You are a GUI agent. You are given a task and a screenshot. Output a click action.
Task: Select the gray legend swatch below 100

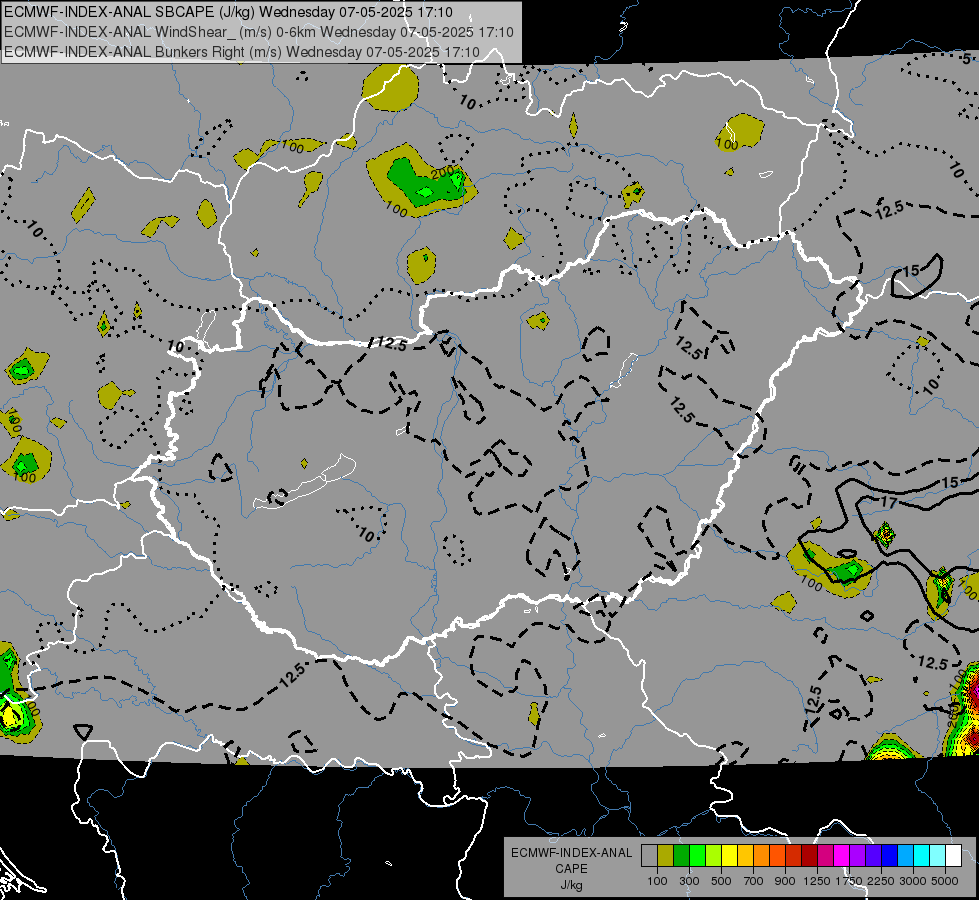tap(649, 856)
